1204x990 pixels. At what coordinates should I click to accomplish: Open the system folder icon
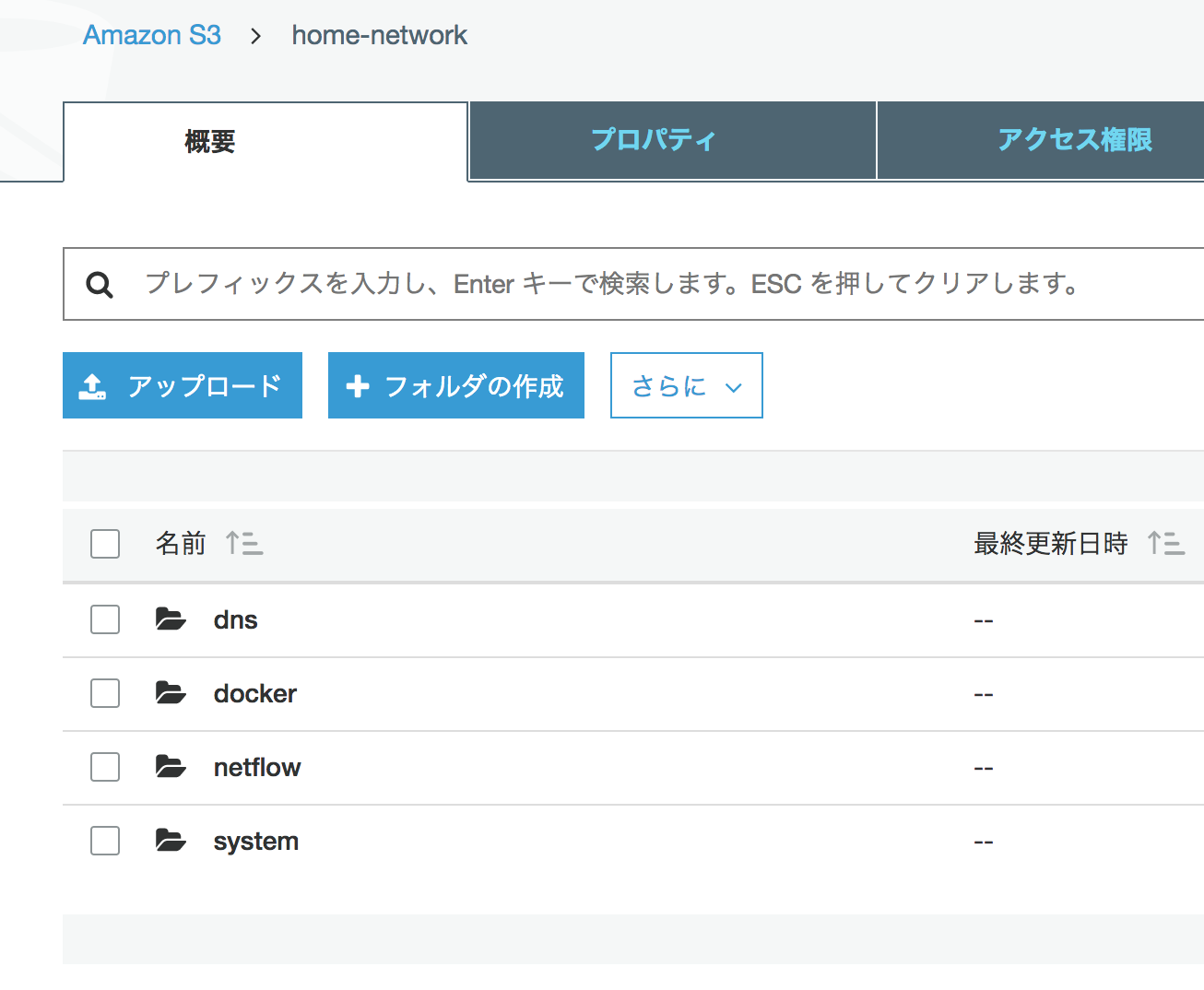[170, 840]
